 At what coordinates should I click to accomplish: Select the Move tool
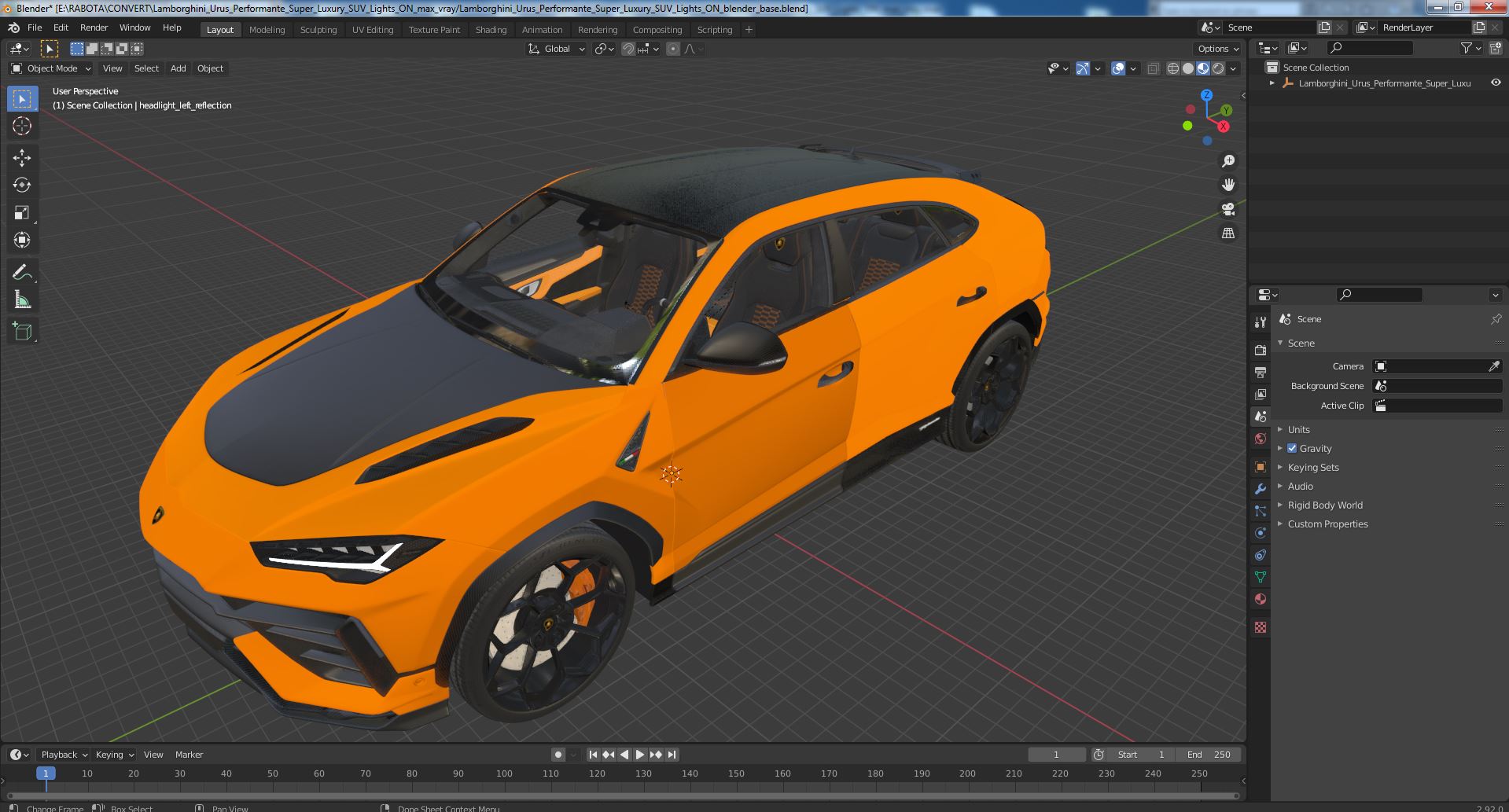pos(22,158)
